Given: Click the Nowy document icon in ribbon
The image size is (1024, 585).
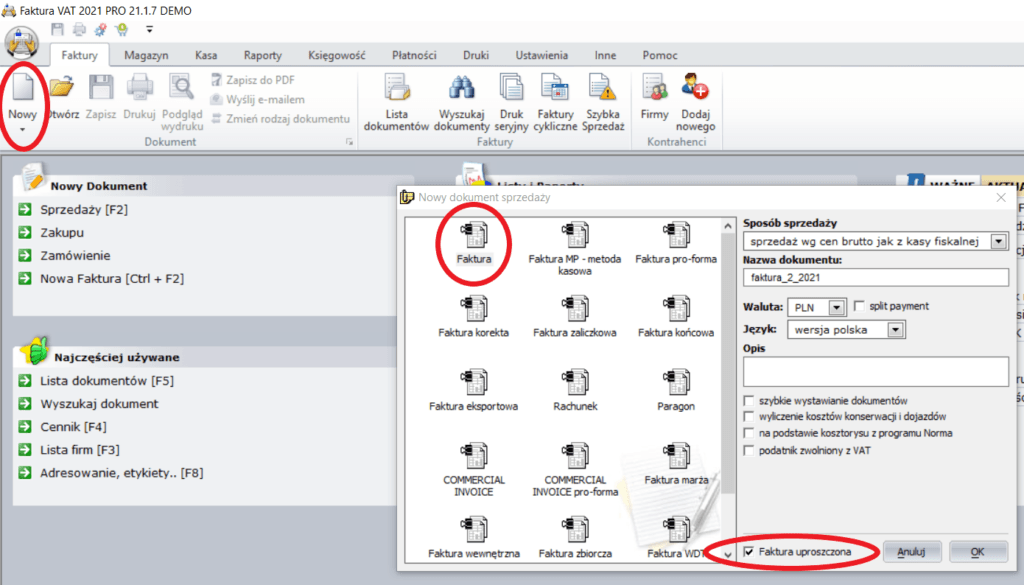Looking at the screenshot, I should (x=22, y=93).
